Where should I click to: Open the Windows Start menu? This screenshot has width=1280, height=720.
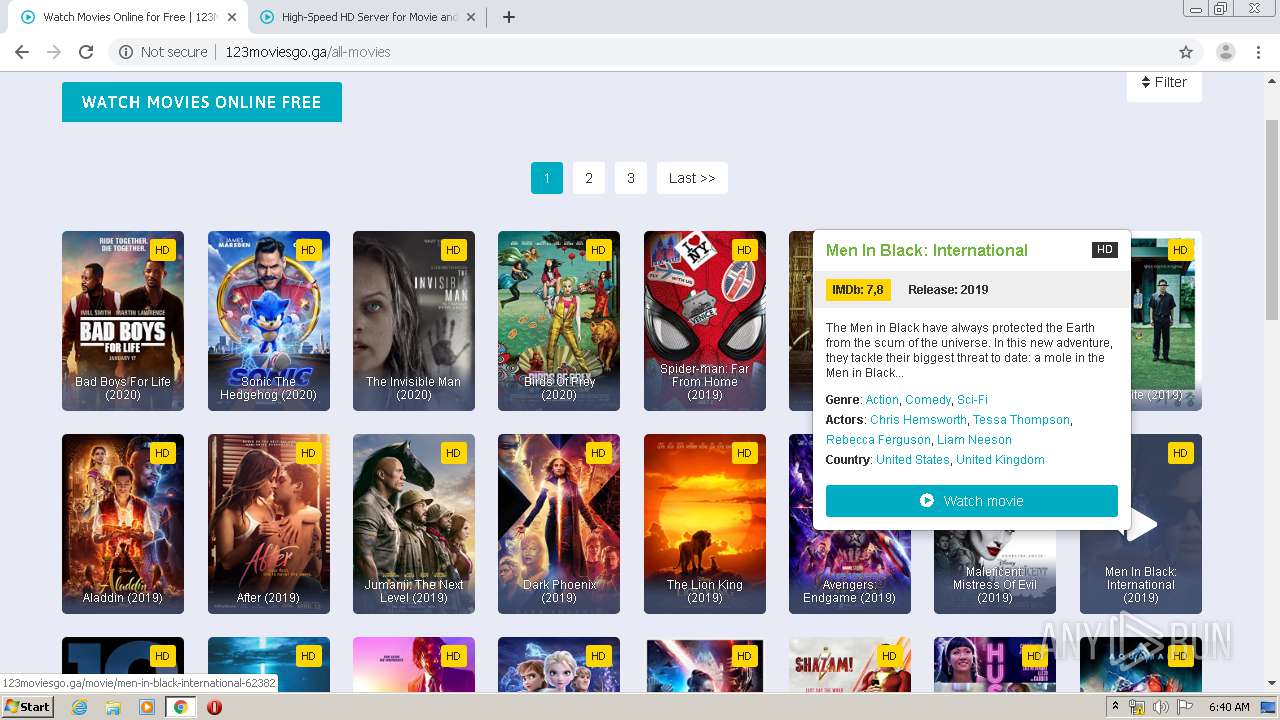tap(28, 707)
